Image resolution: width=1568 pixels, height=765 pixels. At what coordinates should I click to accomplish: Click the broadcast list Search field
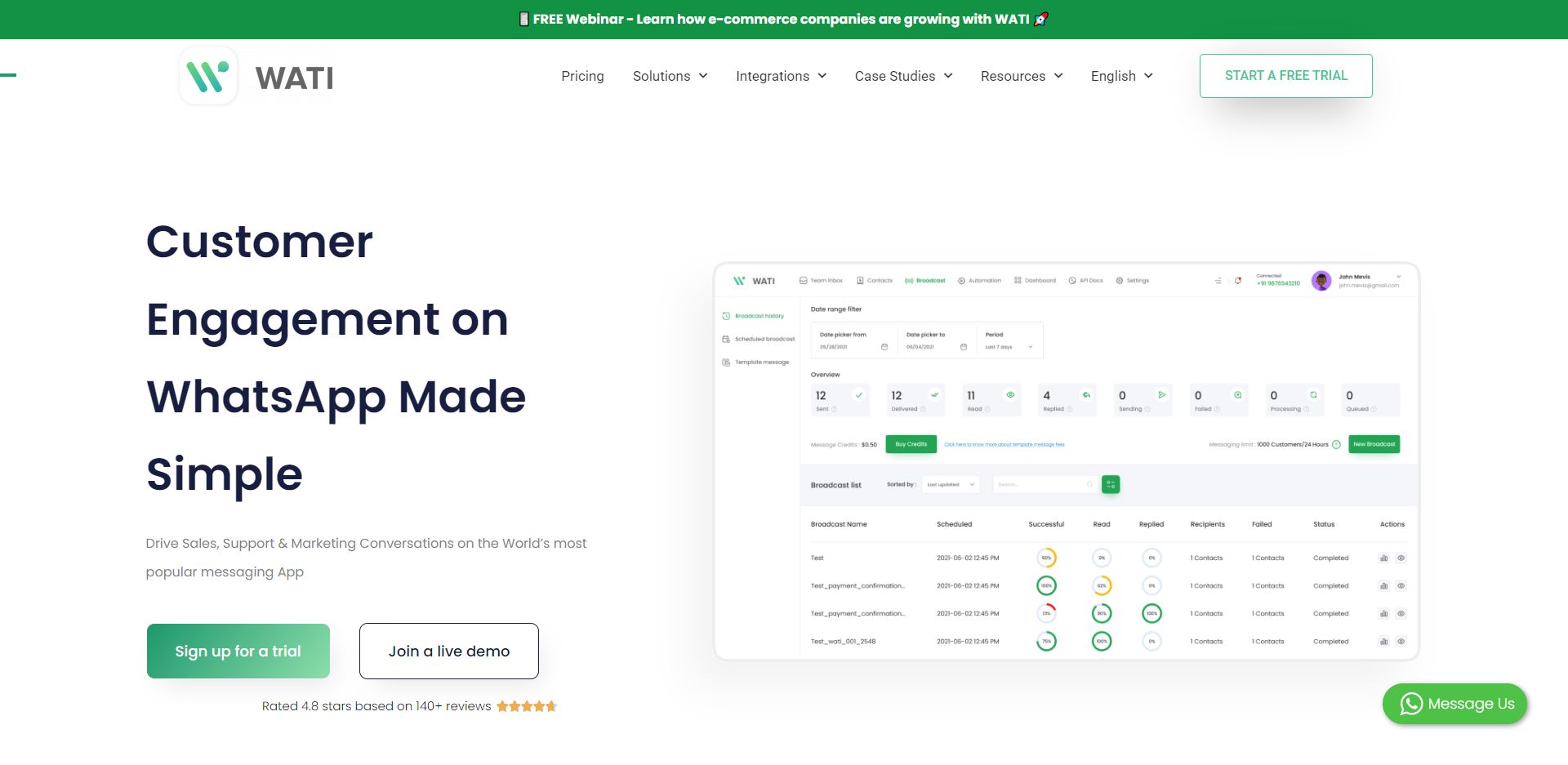[1045, 484]
